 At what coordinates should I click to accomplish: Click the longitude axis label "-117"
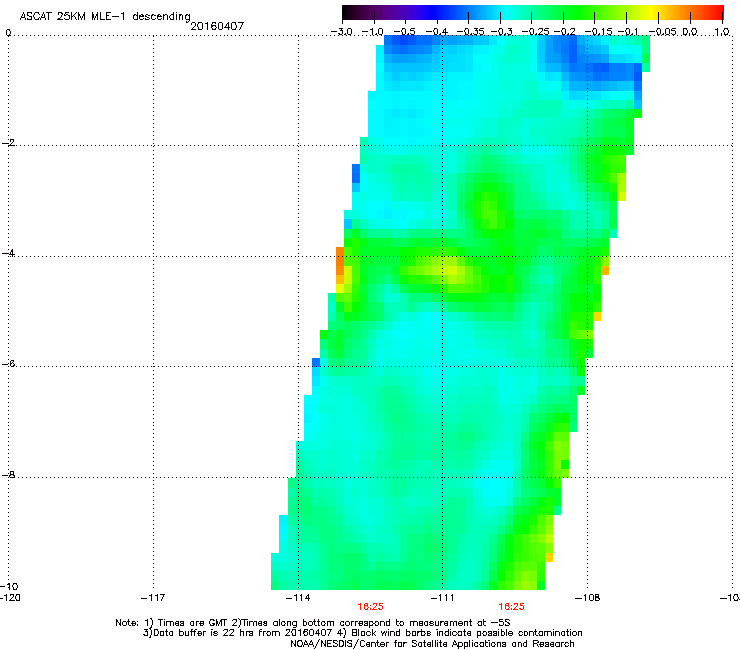coord(153,598)
